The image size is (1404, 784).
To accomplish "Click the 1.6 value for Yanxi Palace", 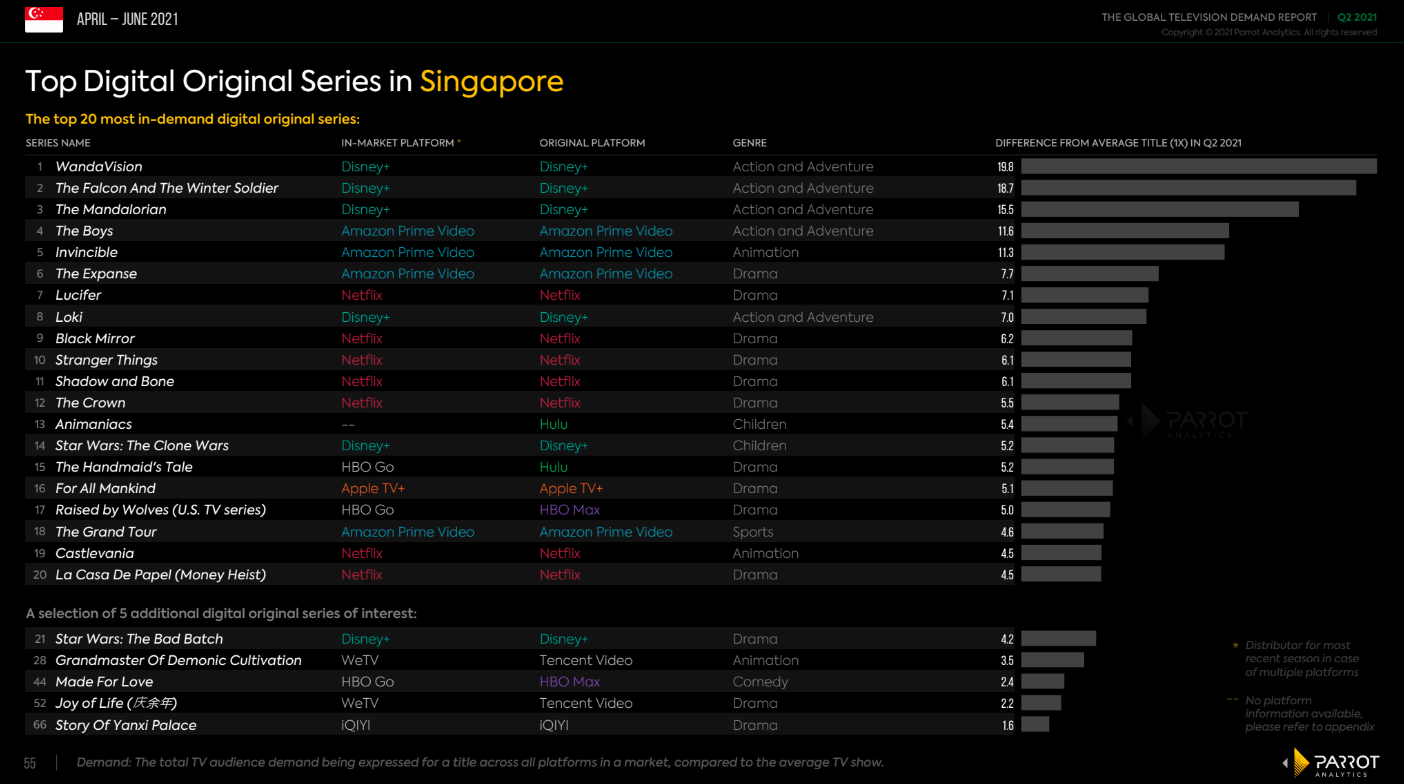I will pyautogui.click(x=1007, y=725).
